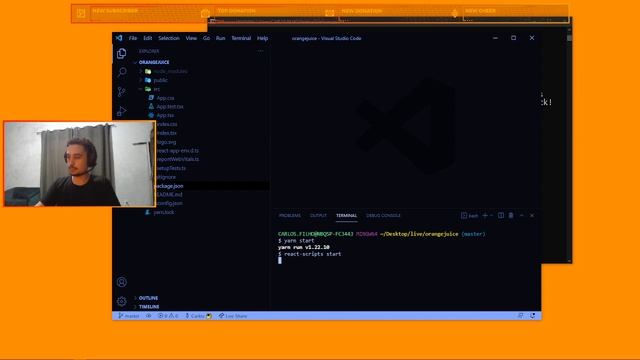
Task: Click the notifications bell in the status bar
Action: tap(533, 316)
